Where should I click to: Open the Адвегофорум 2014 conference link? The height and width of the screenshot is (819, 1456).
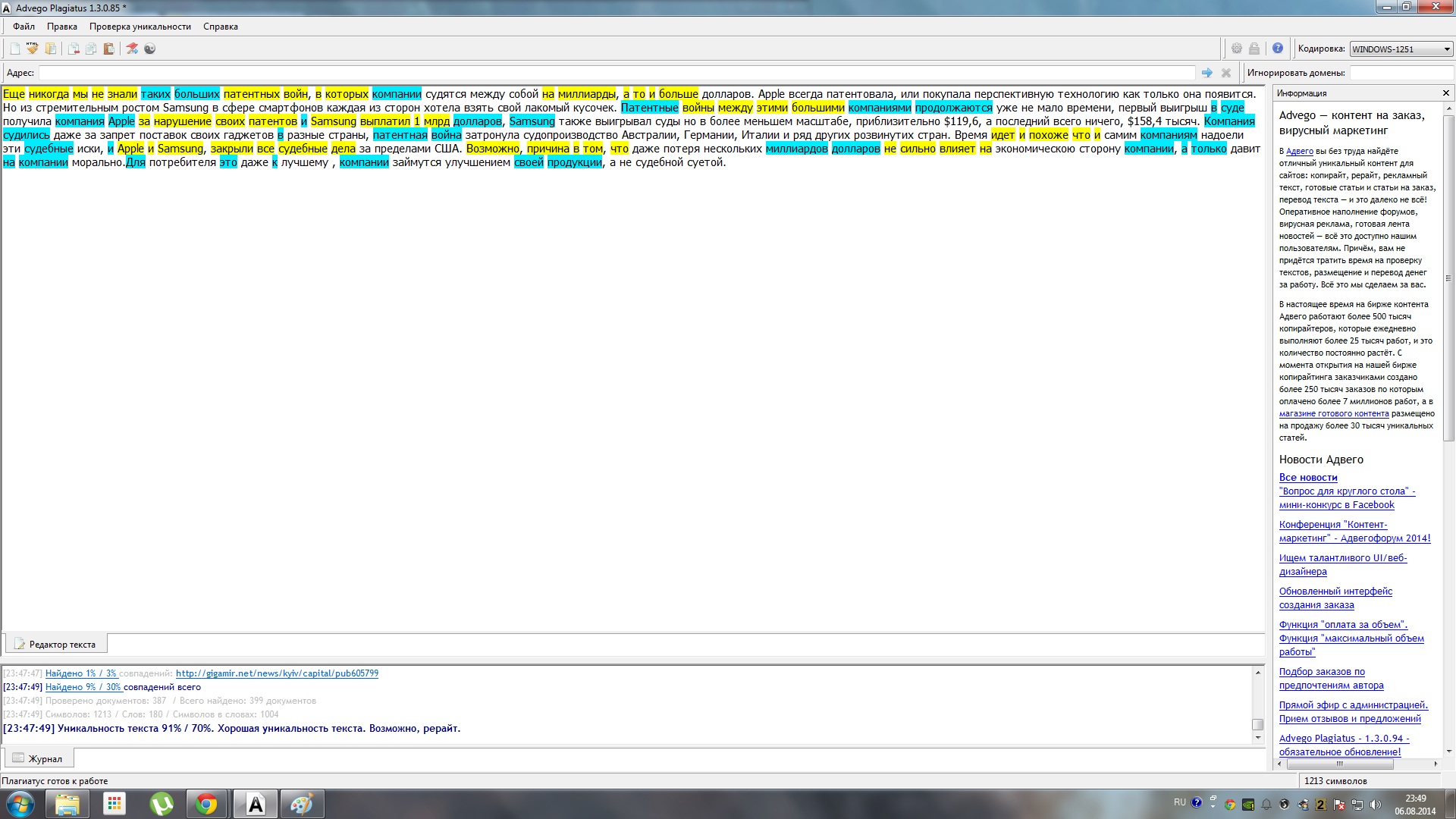pyautogui.click(x=1354, y=532)
